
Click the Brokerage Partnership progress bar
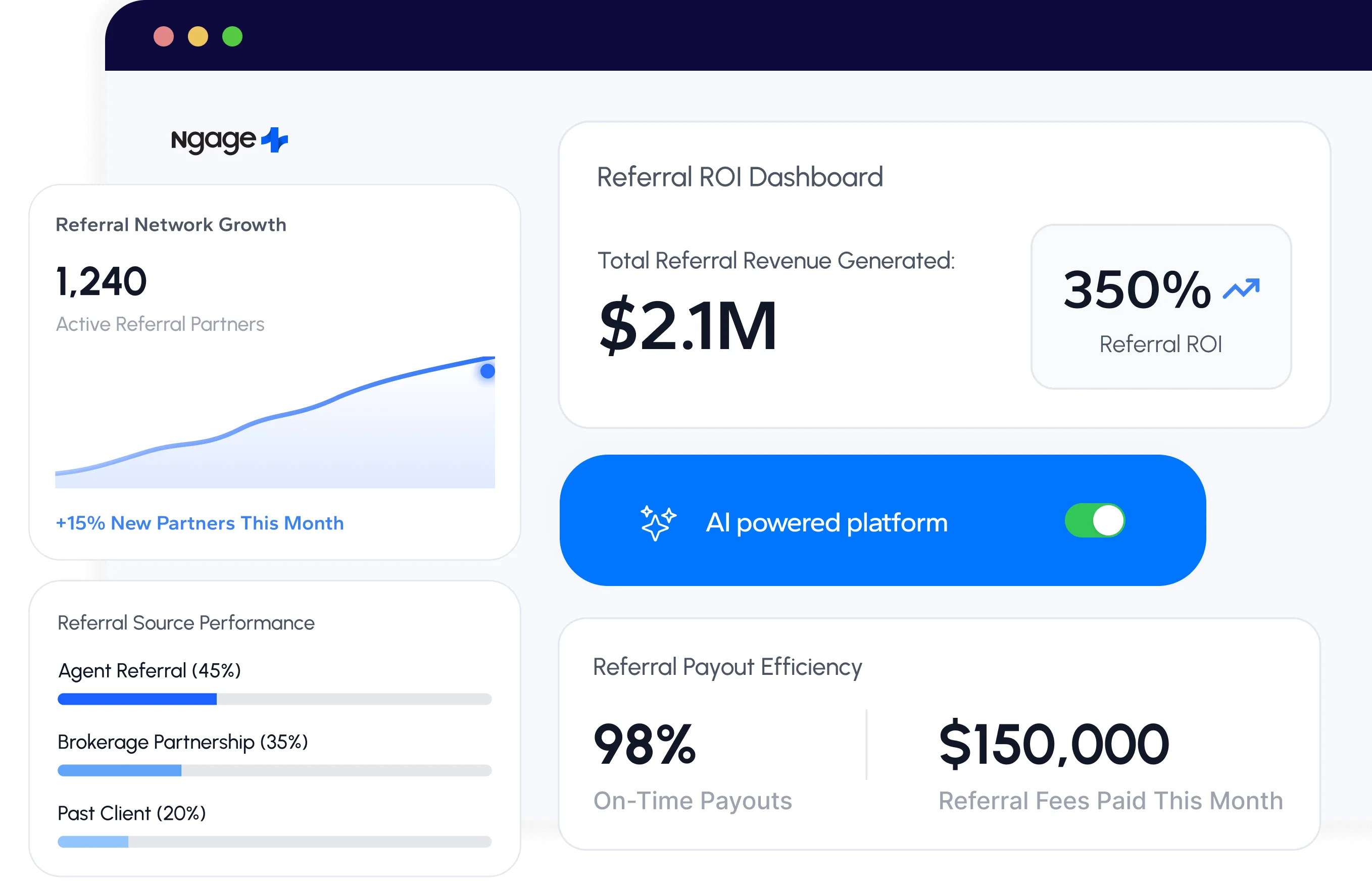pyautogui.click(x=274, y=770)
